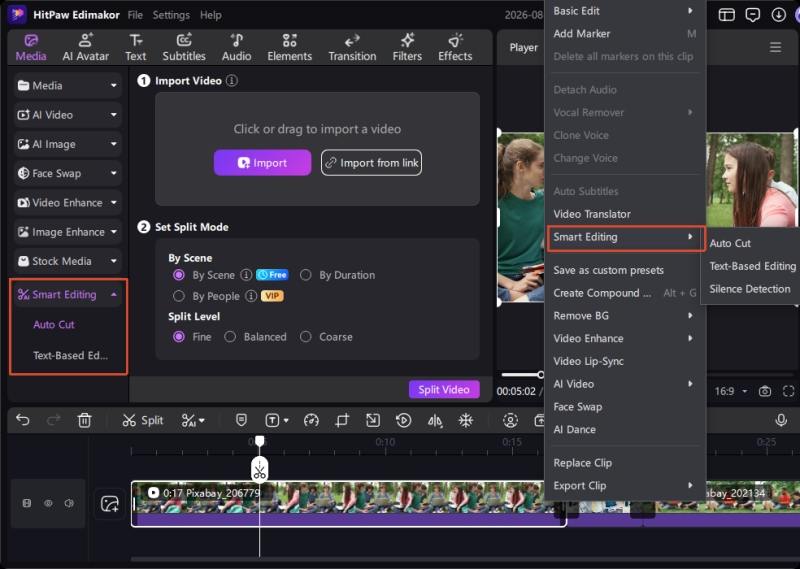This screenshot has width=800, height=569.
Task: Select Auto Cut in the sidebar
Action: (54, 325)
